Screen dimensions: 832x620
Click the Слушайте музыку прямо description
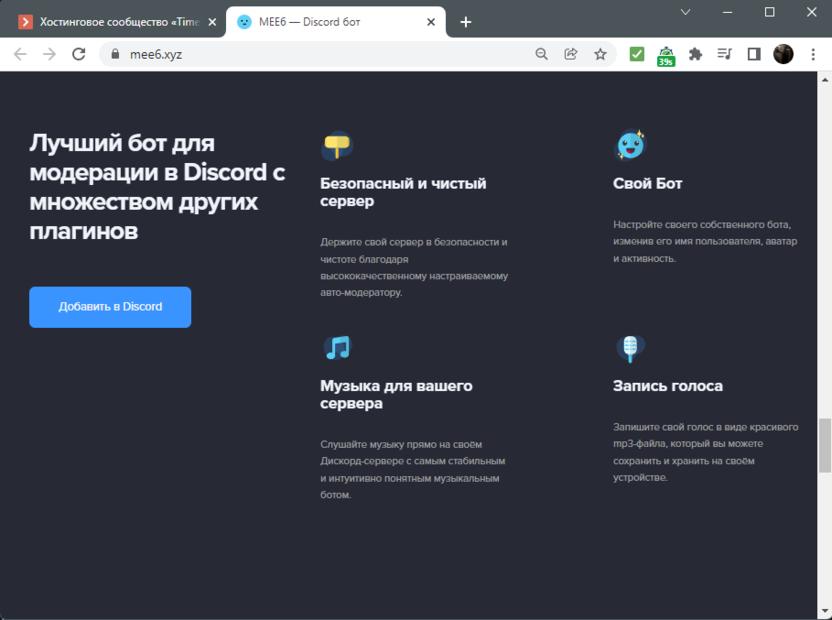(412, 469)
